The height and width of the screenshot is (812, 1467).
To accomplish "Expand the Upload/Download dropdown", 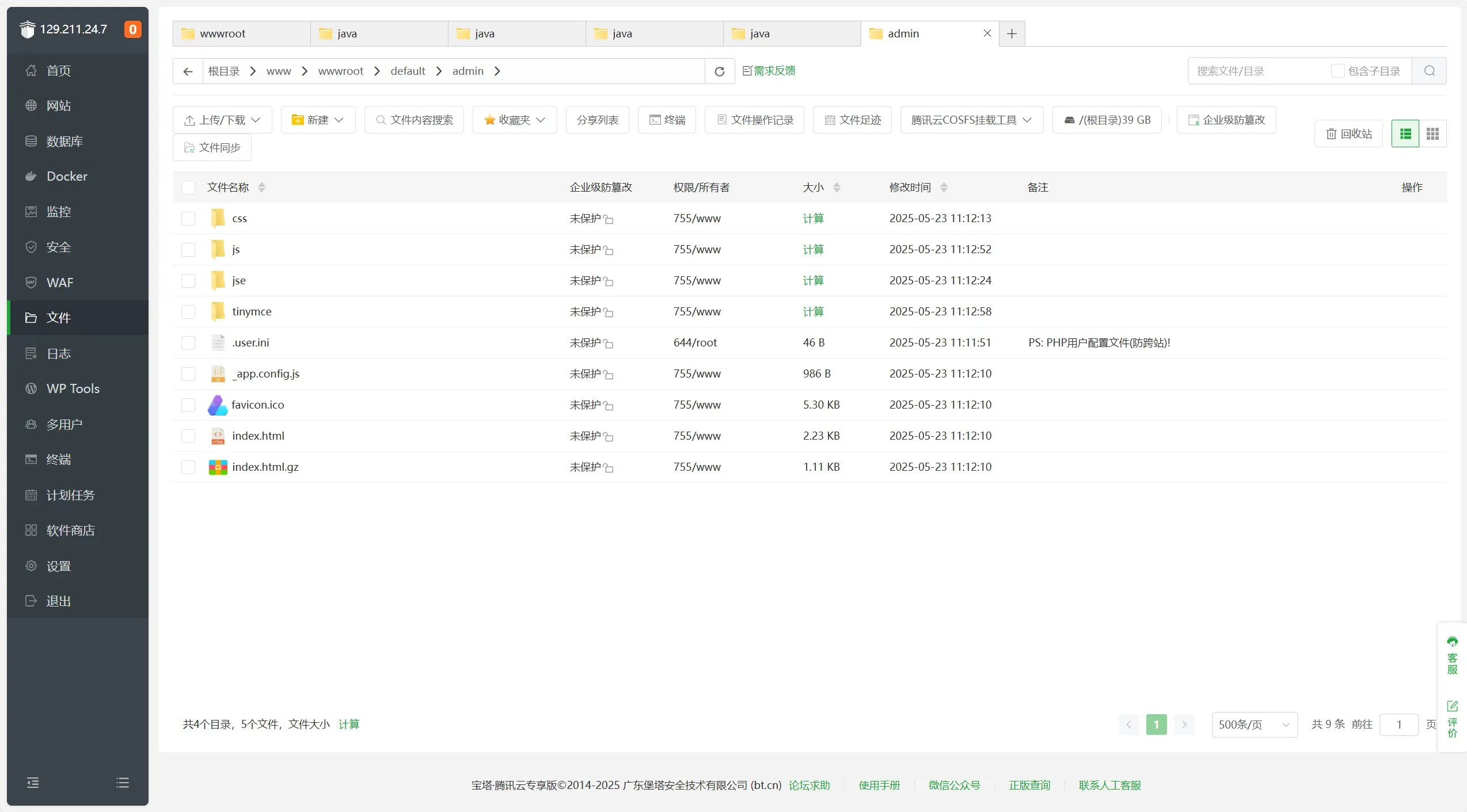I will pos(222,120).
